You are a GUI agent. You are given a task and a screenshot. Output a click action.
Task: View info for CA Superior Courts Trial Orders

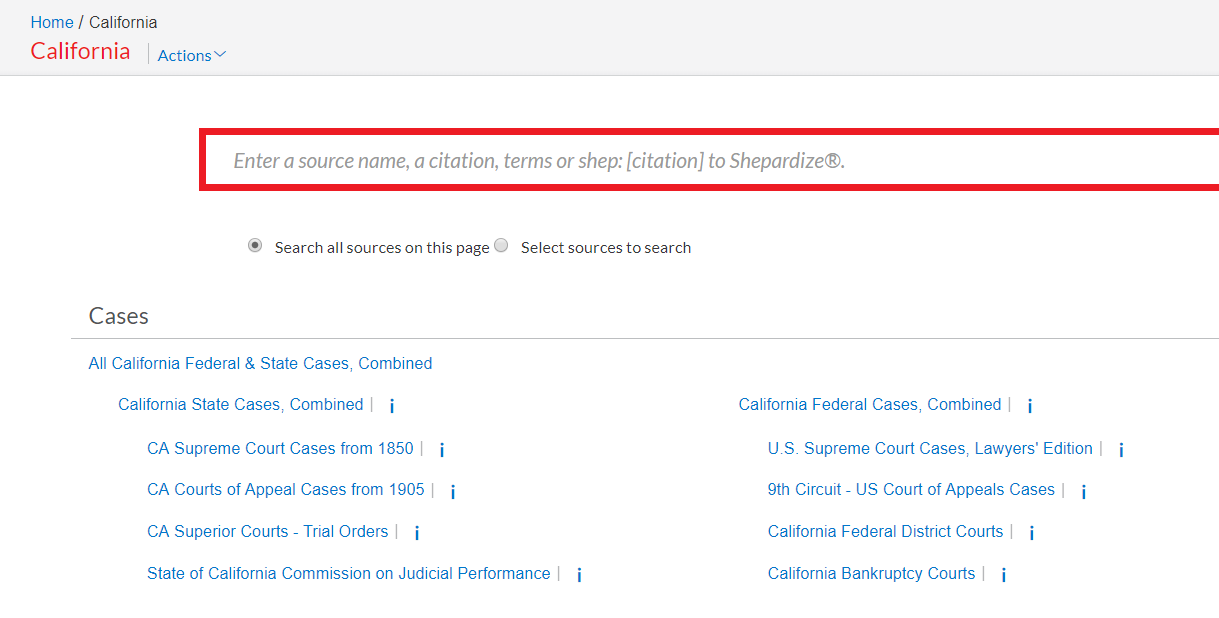[417, 533]
